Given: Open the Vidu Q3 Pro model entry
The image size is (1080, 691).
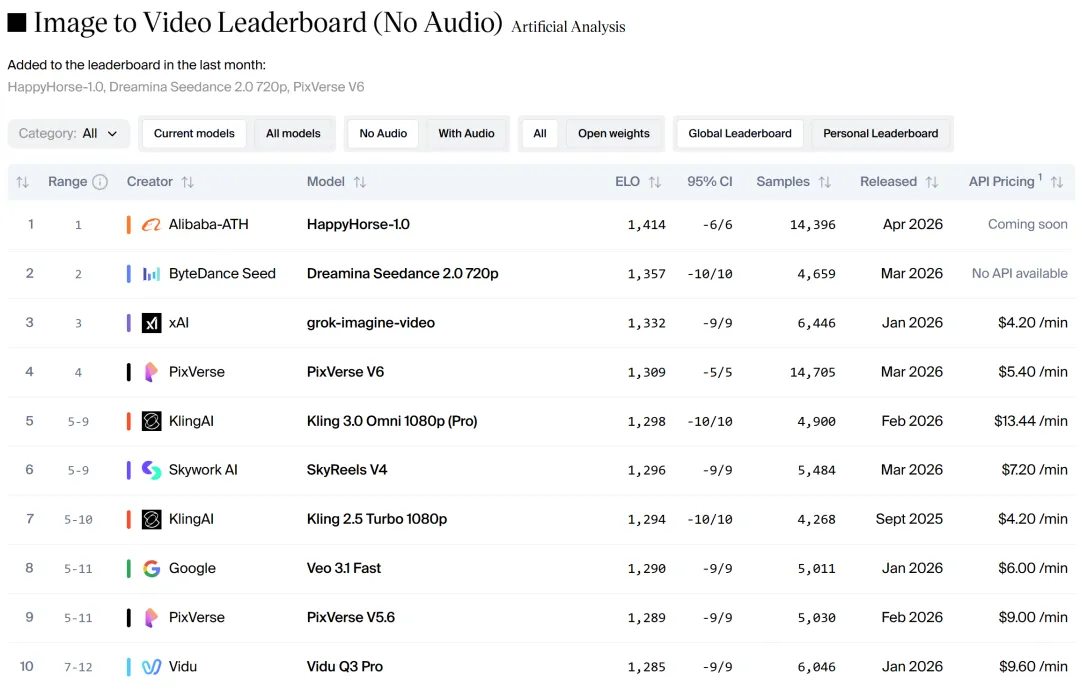Looking at the screenshot, I should 344,667.
